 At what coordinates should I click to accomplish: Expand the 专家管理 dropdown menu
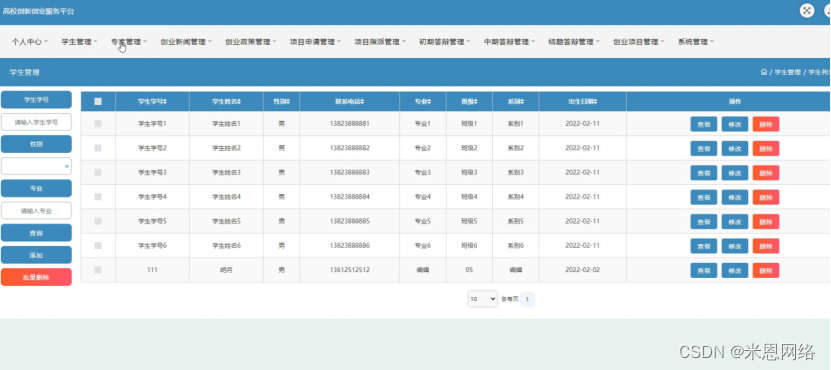(x=129, y=41)
